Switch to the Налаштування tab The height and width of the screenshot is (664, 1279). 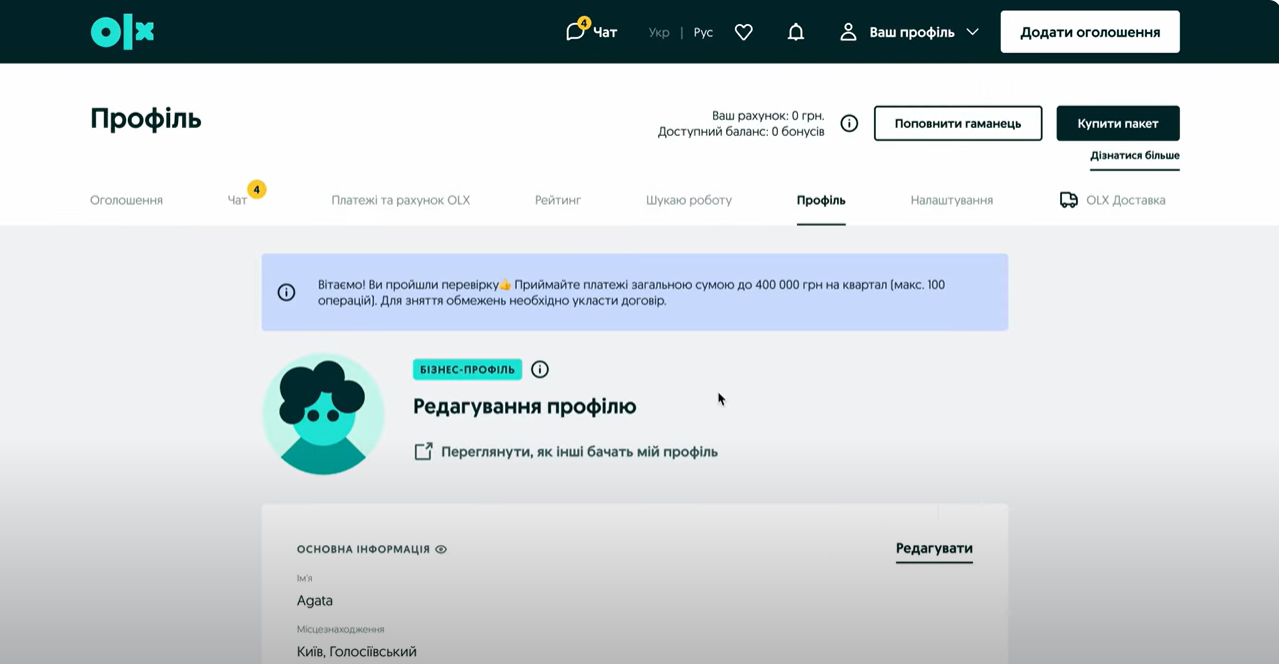coord(951,200)
